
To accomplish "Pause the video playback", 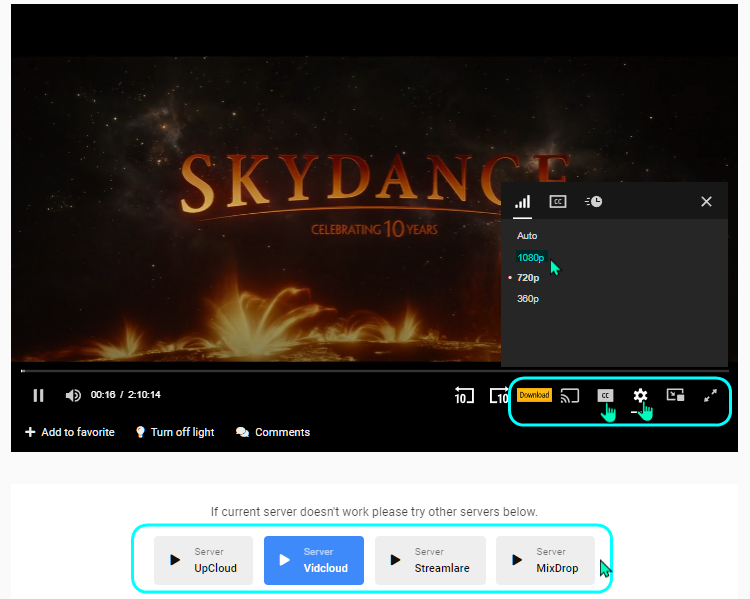I will (39, 395).
